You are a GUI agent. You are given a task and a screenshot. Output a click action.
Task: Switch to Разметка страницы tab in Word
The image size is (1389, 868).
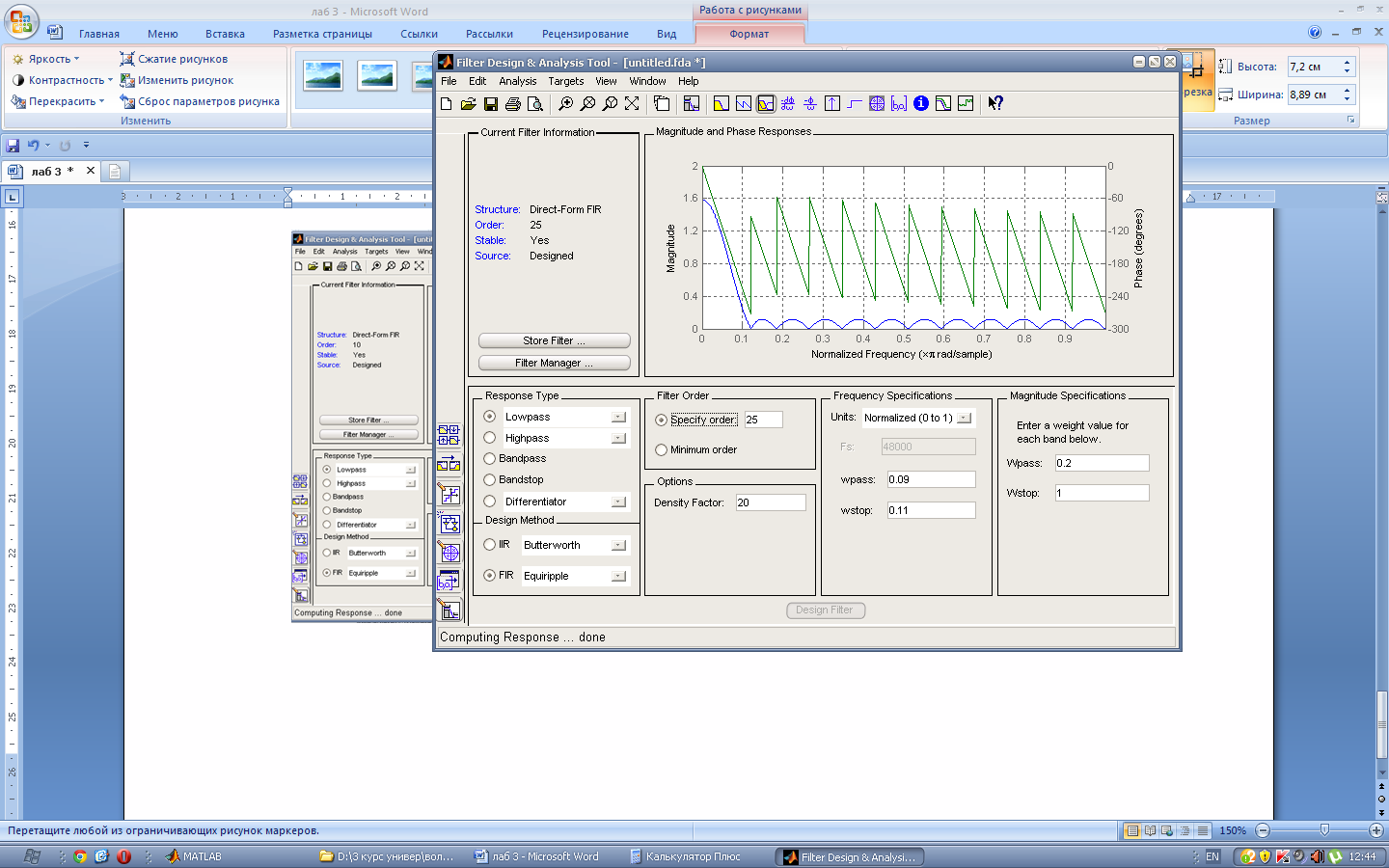click(x=322, y=34)
